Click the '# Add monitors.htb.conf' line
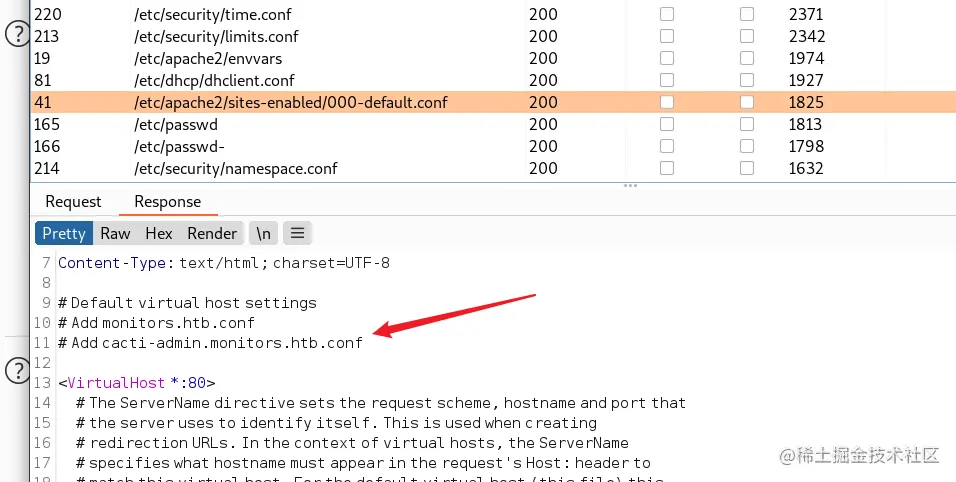Viewport: 956px width, 482px height. pos(156,322)
